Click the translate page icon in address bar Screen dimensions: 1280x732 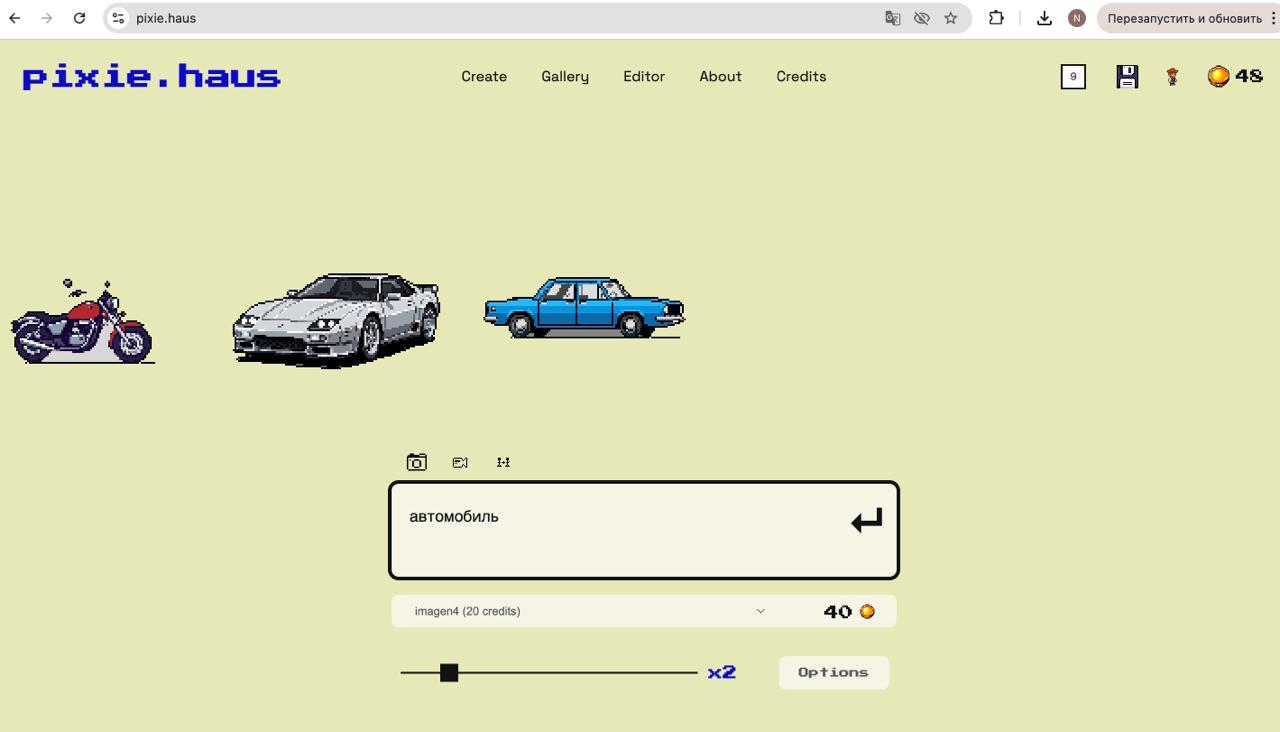892,18
